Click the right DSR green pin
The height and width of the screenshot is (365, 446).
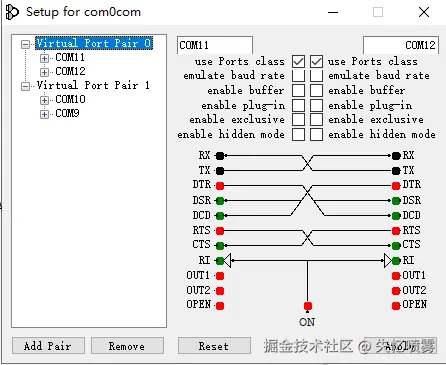click(x=396, y=201)
